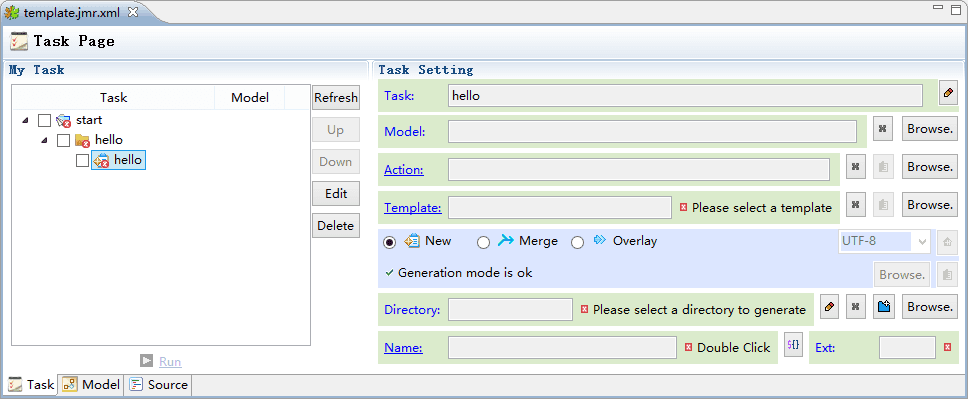Click the pencil icon in Directory row
Image resolution: width=968 pixels, height=399 pixels.
[x=830, y=306]
